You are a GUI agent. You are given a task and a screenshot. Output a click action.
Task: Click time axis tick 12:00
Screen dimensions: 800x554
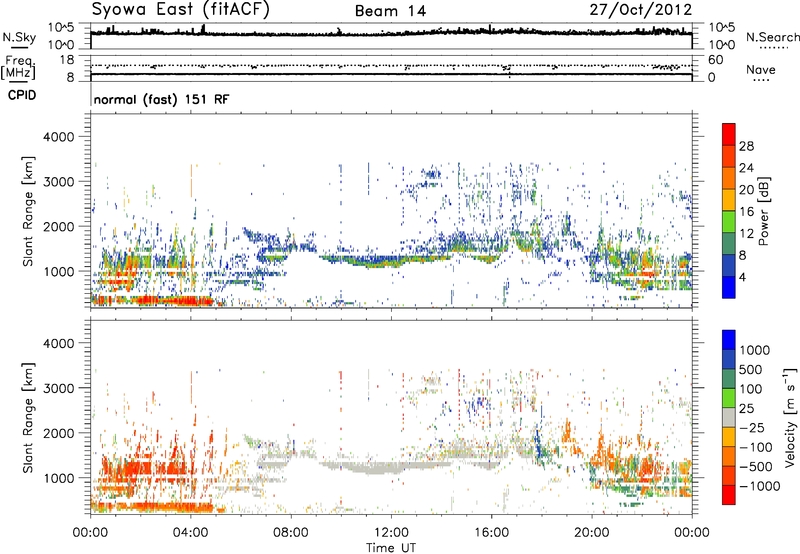pyautogui.click(x=391, y=533)
